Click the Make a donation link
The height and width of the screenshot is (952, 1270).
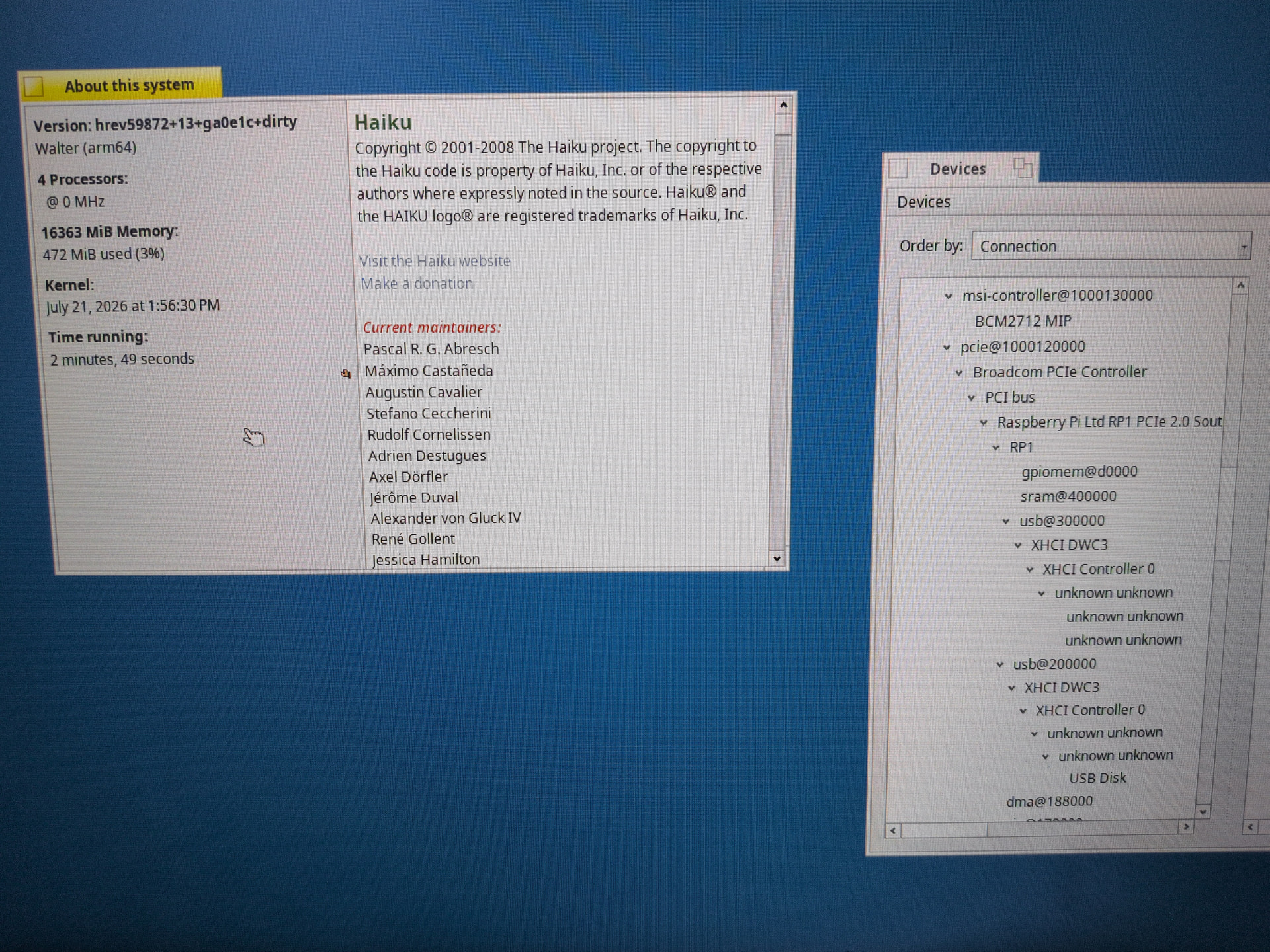(x=417, y=284)
